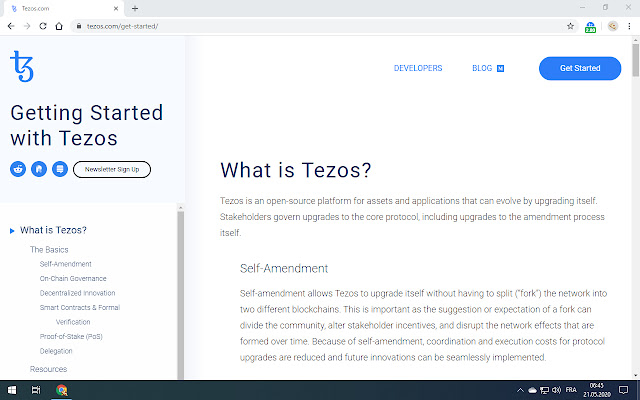Jump to Decentralized Innovation in sidebar

pos(78,293)
